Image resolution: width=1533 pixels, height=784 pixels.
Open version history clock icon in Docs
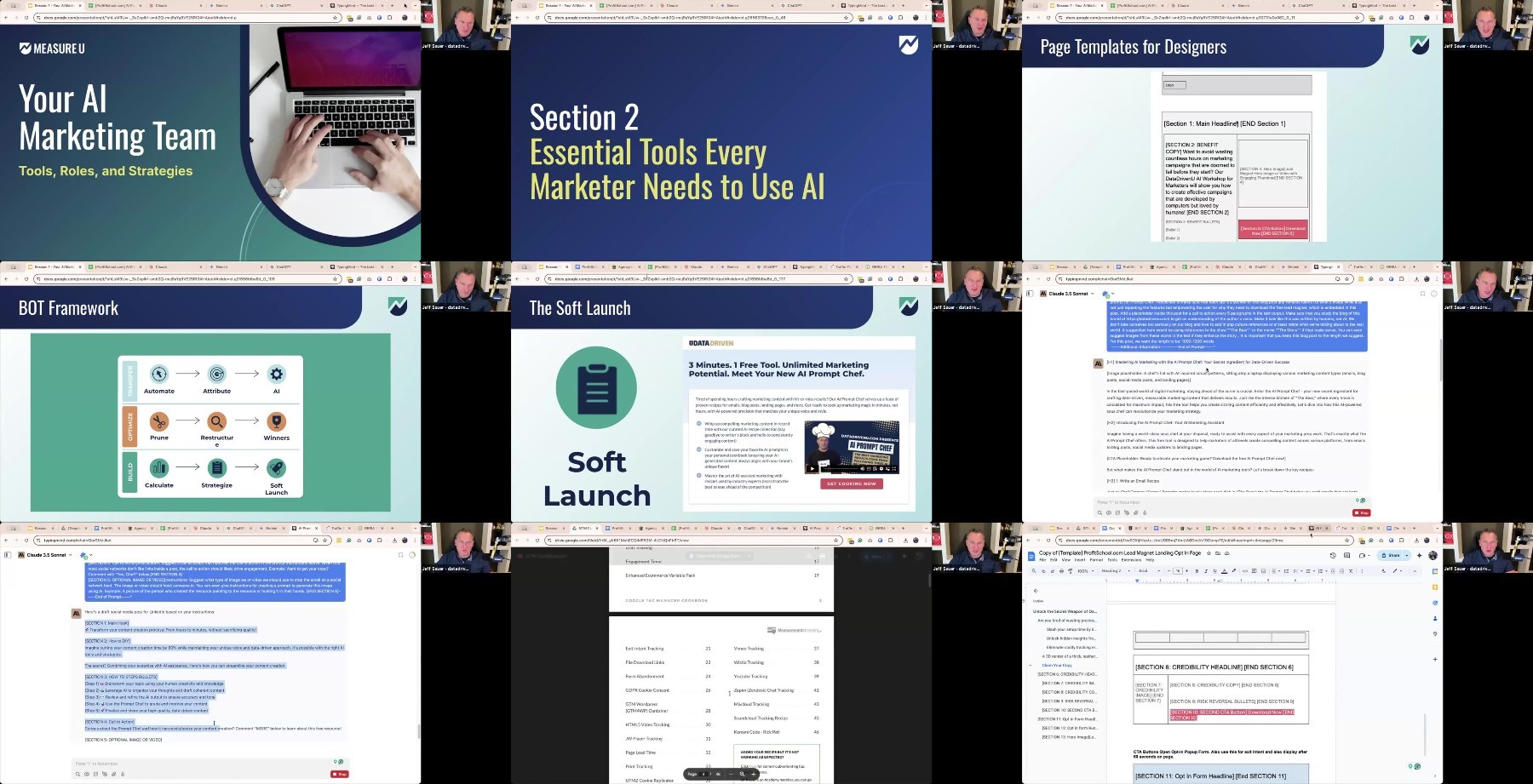point(1333,555)
